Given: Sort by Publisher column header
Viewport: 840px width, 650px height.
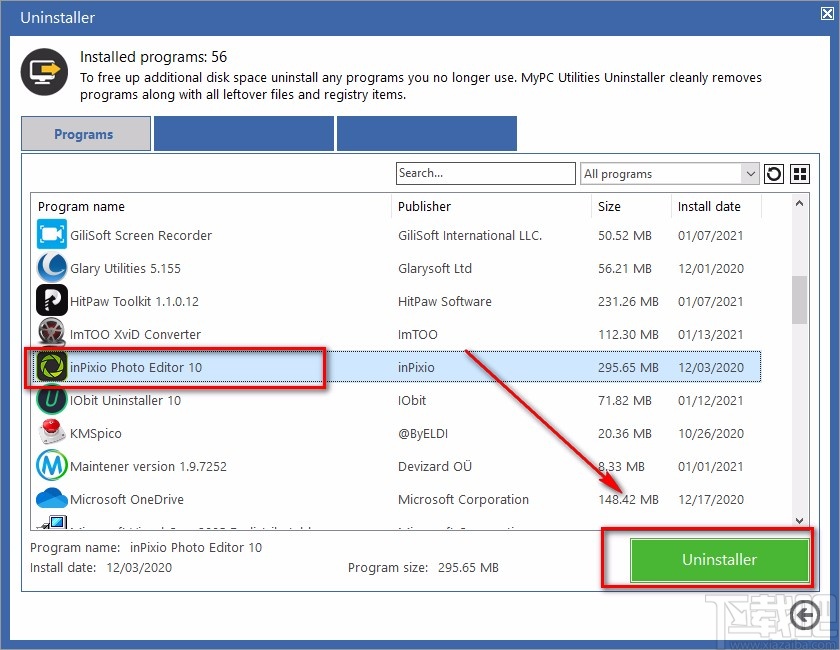Looking at the screenshot, I should 424,206.
